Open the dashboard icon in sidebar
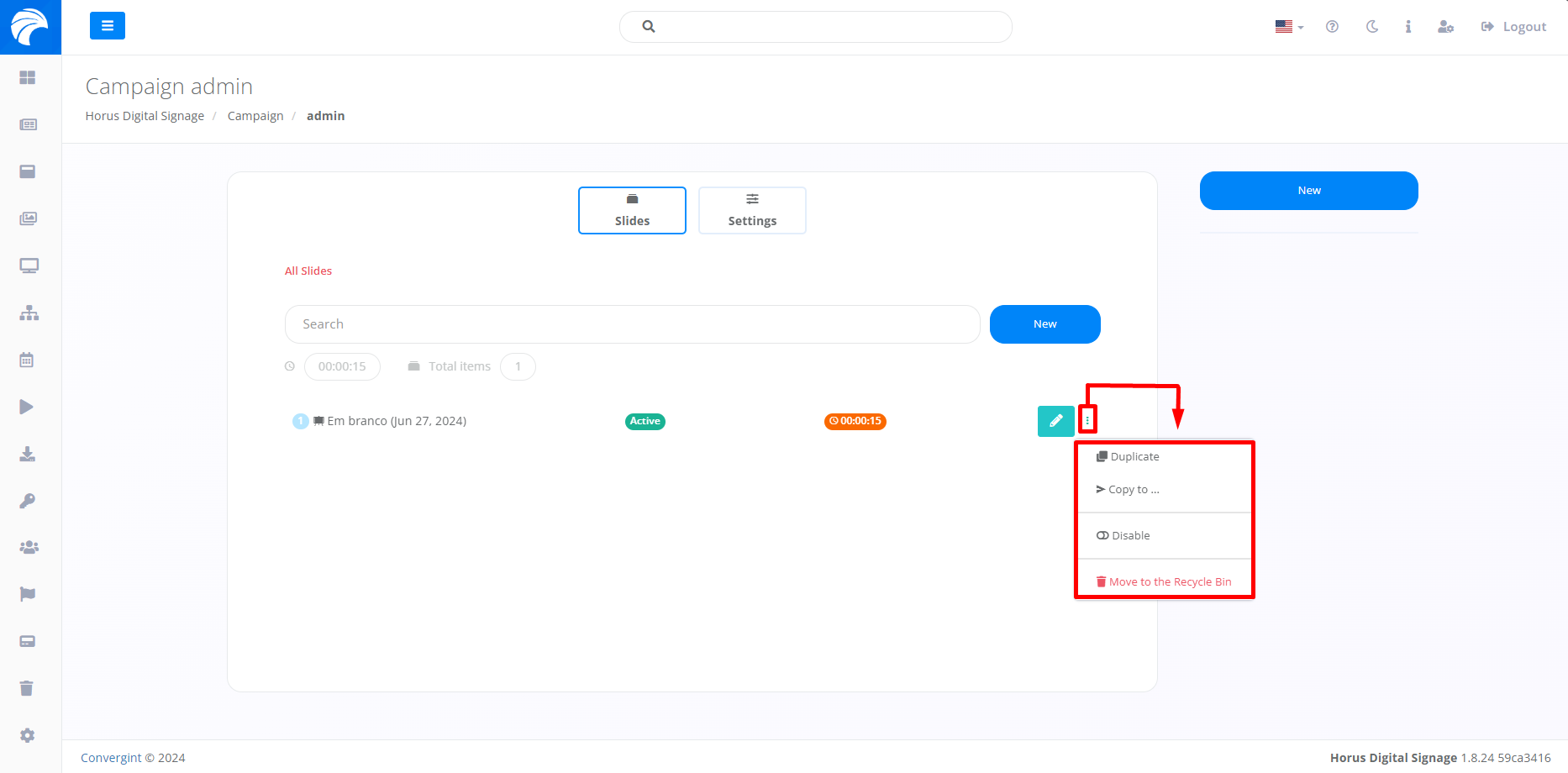 point(28,77)
